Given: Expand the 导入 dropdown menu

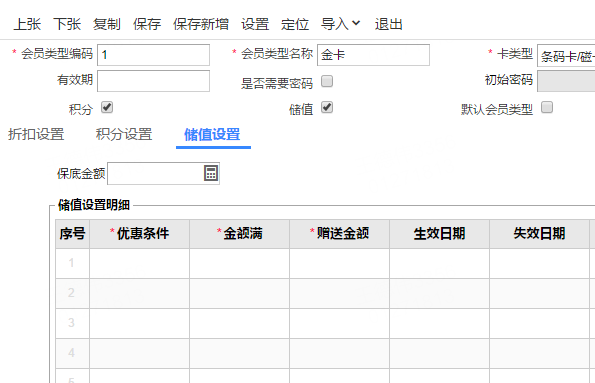Looking at the screenshot, I should (340, 24).
